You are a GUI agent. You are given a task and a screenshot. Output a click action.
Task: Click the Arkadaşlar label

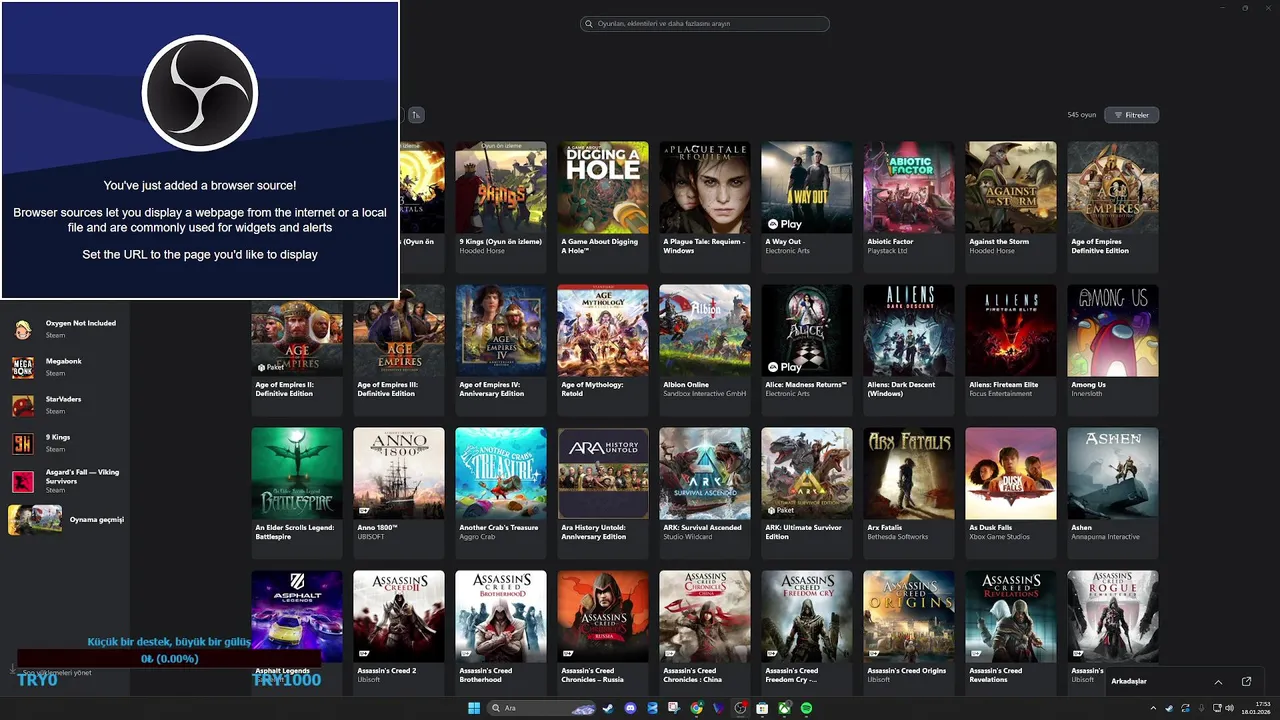[1129, 681]
